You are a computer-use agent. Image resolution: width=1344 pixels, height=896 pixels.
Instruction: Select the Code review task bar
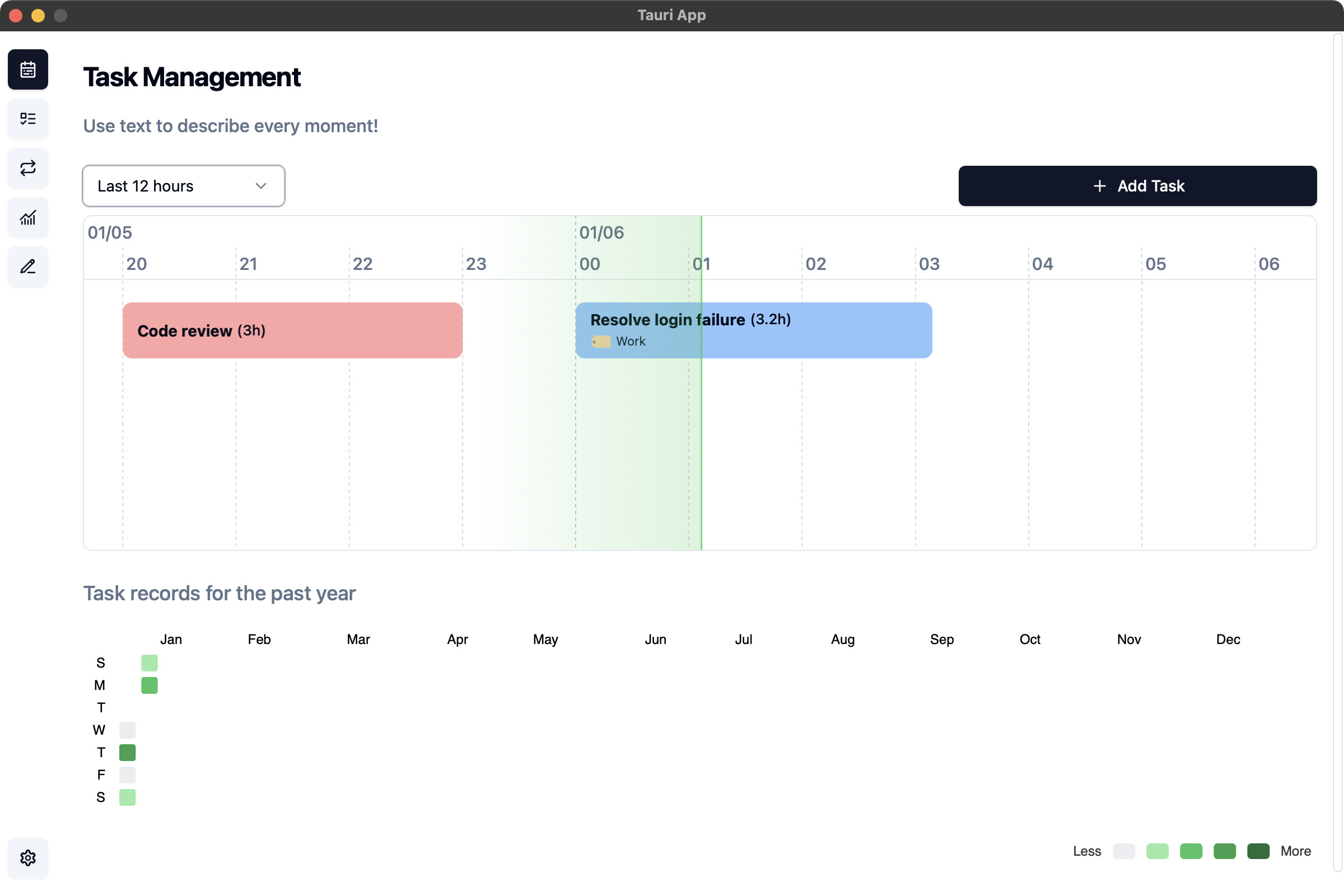(292, 330)
